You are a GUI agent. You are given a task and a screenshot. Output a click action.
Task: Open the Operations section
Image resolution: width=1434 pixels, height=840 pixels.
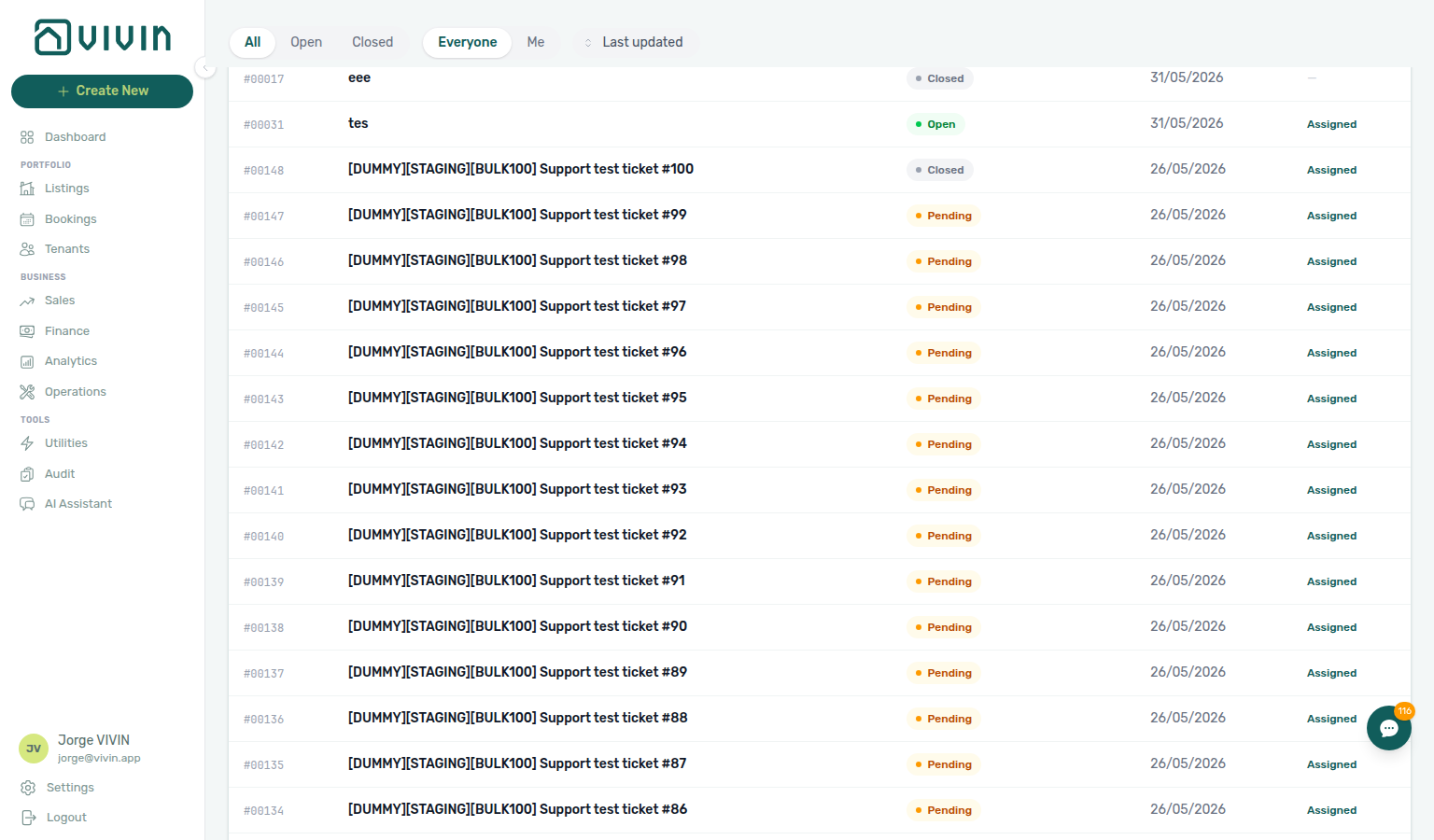coord(76,392)
